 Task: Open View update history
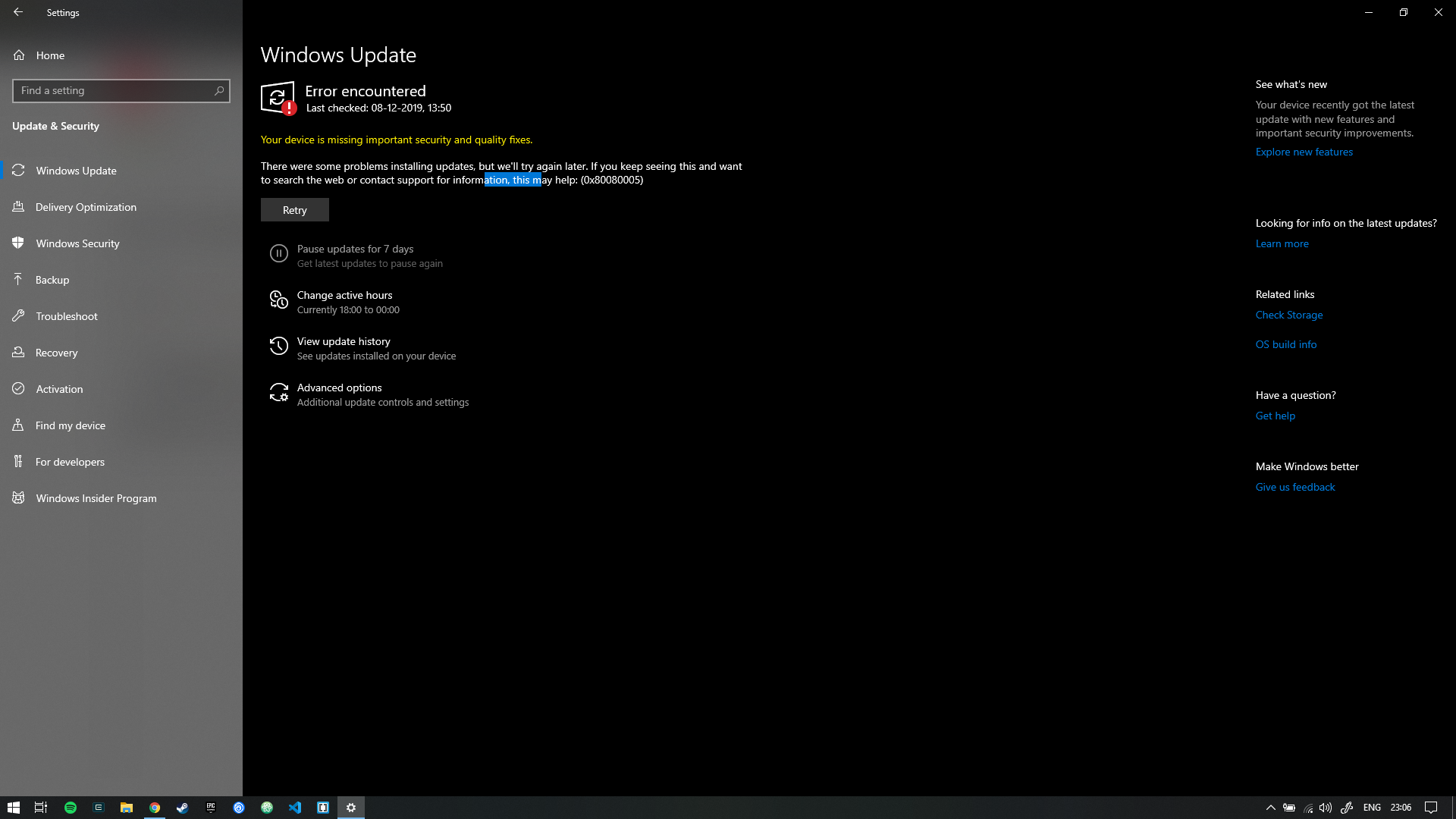tap(344, 341)
